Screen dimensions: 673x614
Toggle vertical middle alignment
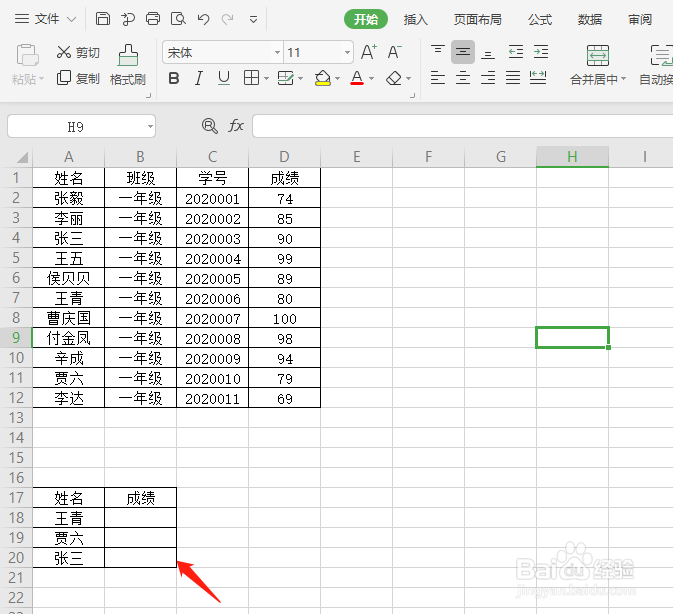(463, 52)
